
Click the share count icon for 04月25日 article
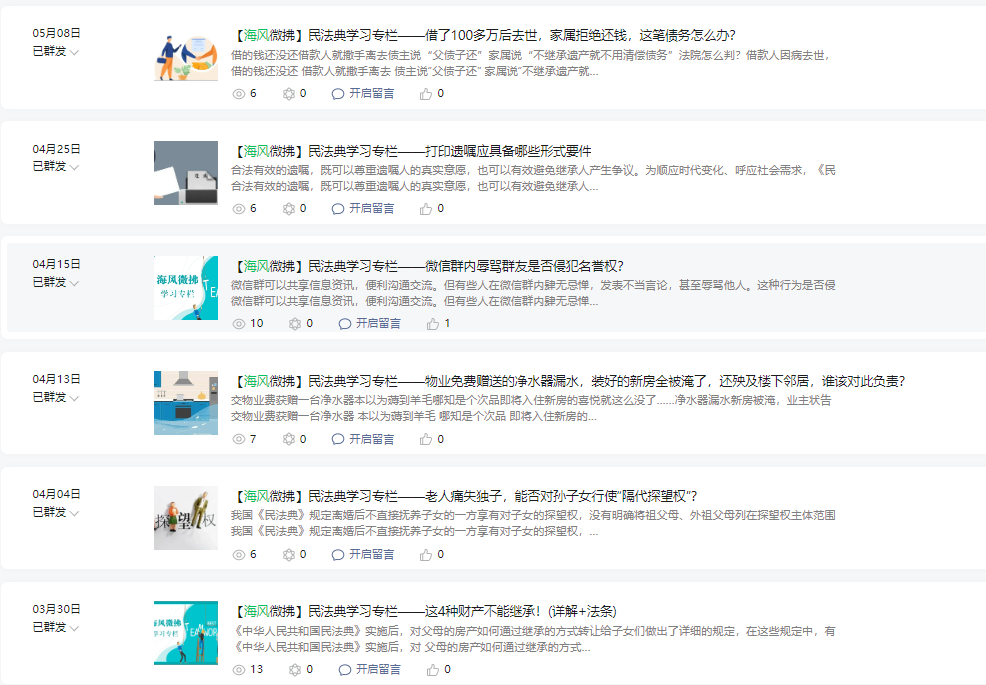[290, 209]
